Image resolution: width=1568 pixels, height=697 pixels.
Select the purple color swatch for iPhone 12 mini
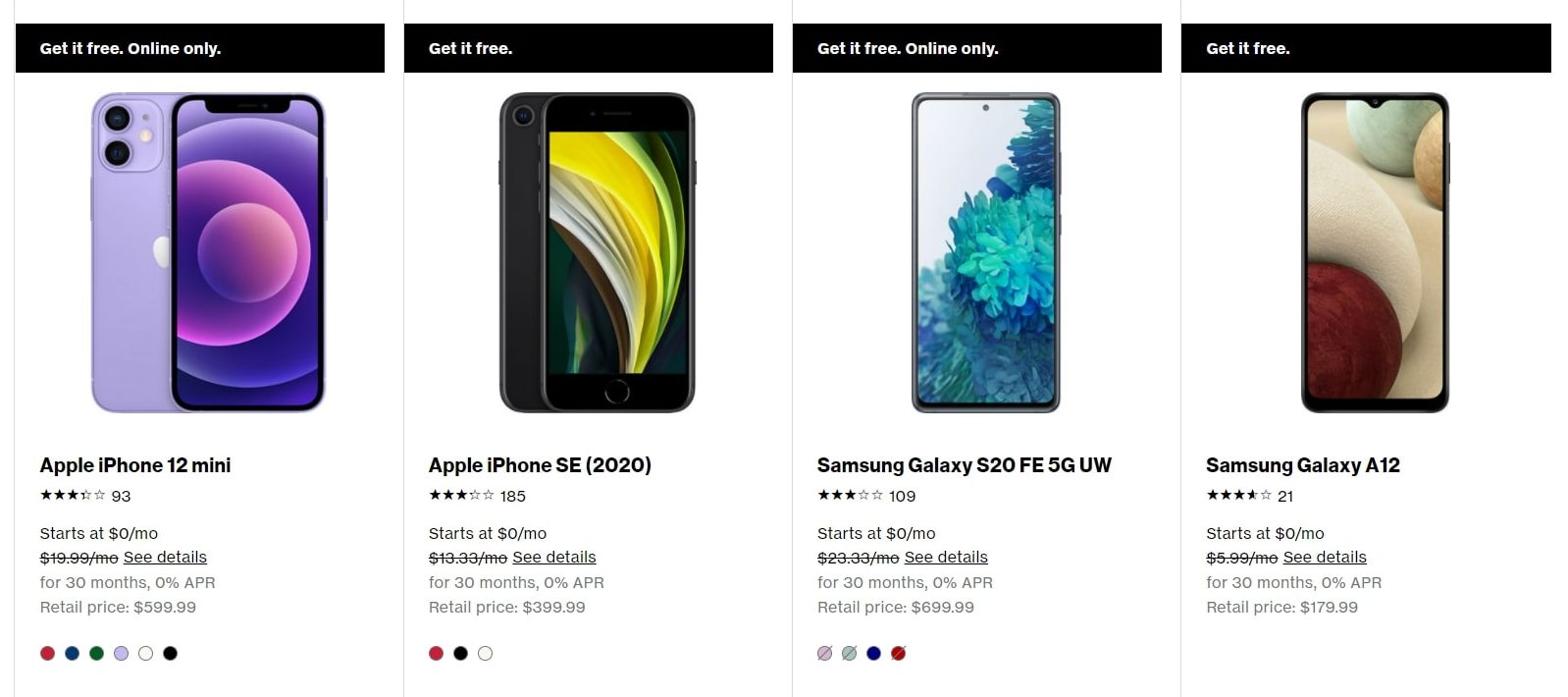click(121, 652)
